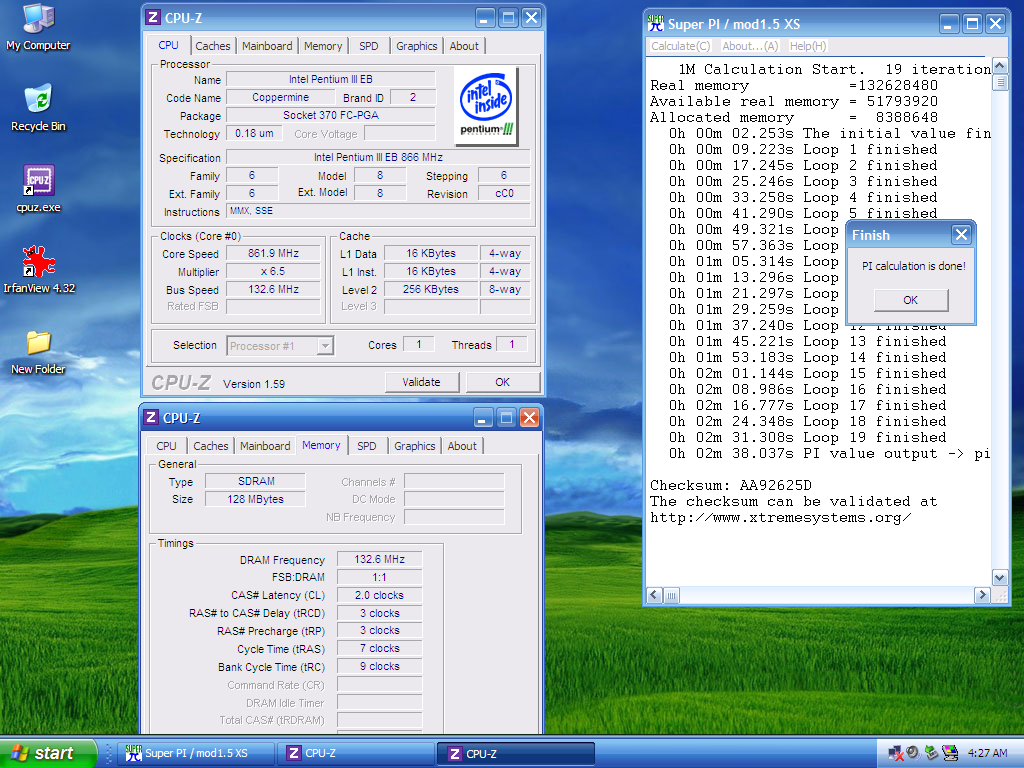Minimize the Super PI window
Viewport: 1024px width, 768px height.
950,24
